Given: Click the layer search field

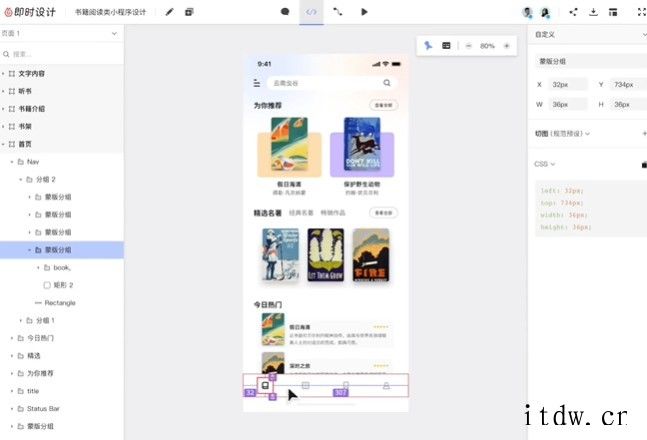Looking at the screenshot, I should 62,54.
